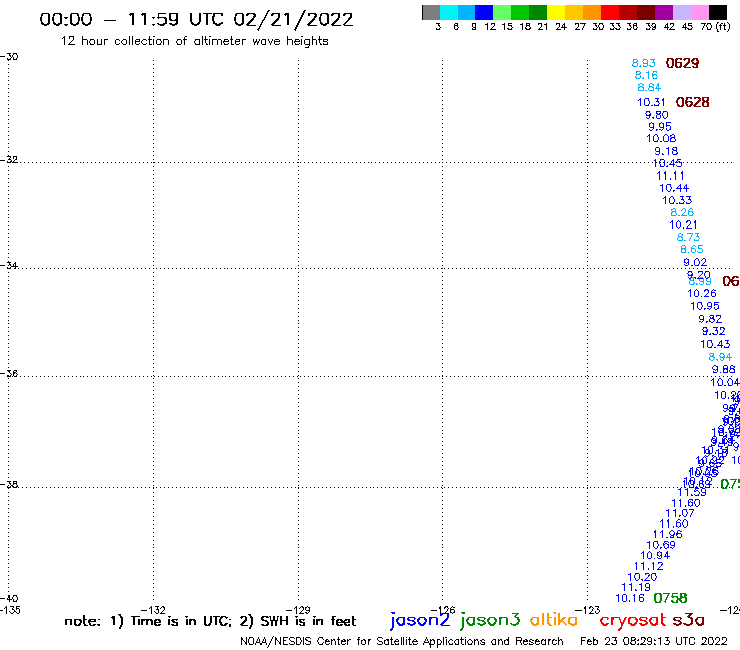The width and height of the screenshot is (740, 650).
Task: Click the NOAA/NESDIS credit line
Action: 402,641
